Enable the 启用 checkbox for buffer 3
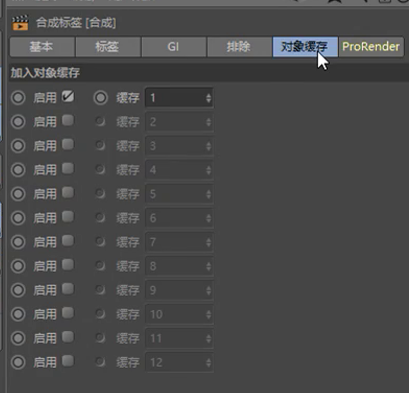 68,145
